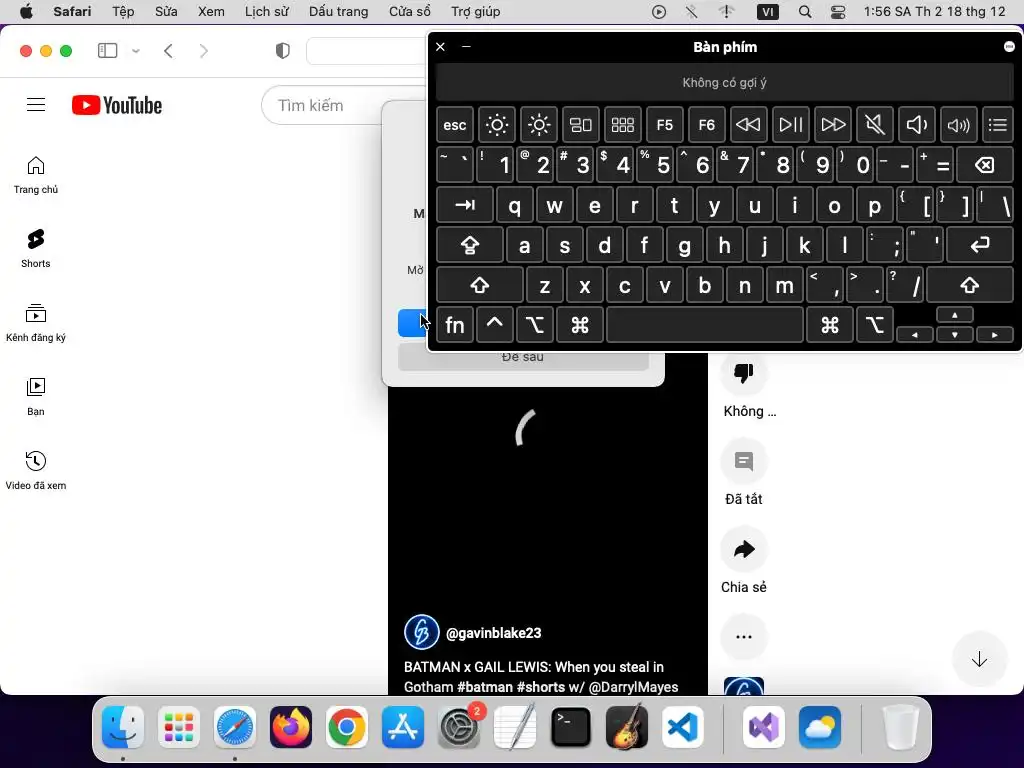This screenshot has height=768, width=1024.
Task: Click the Safari privacy shield icon
Action: [282, 51]
